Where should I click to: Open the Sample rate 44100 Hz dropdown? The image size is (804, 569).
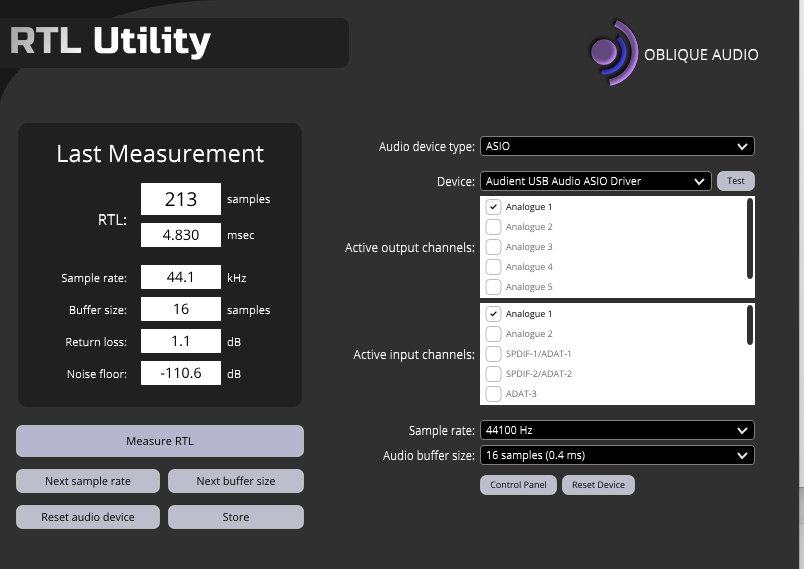[617, 430]
